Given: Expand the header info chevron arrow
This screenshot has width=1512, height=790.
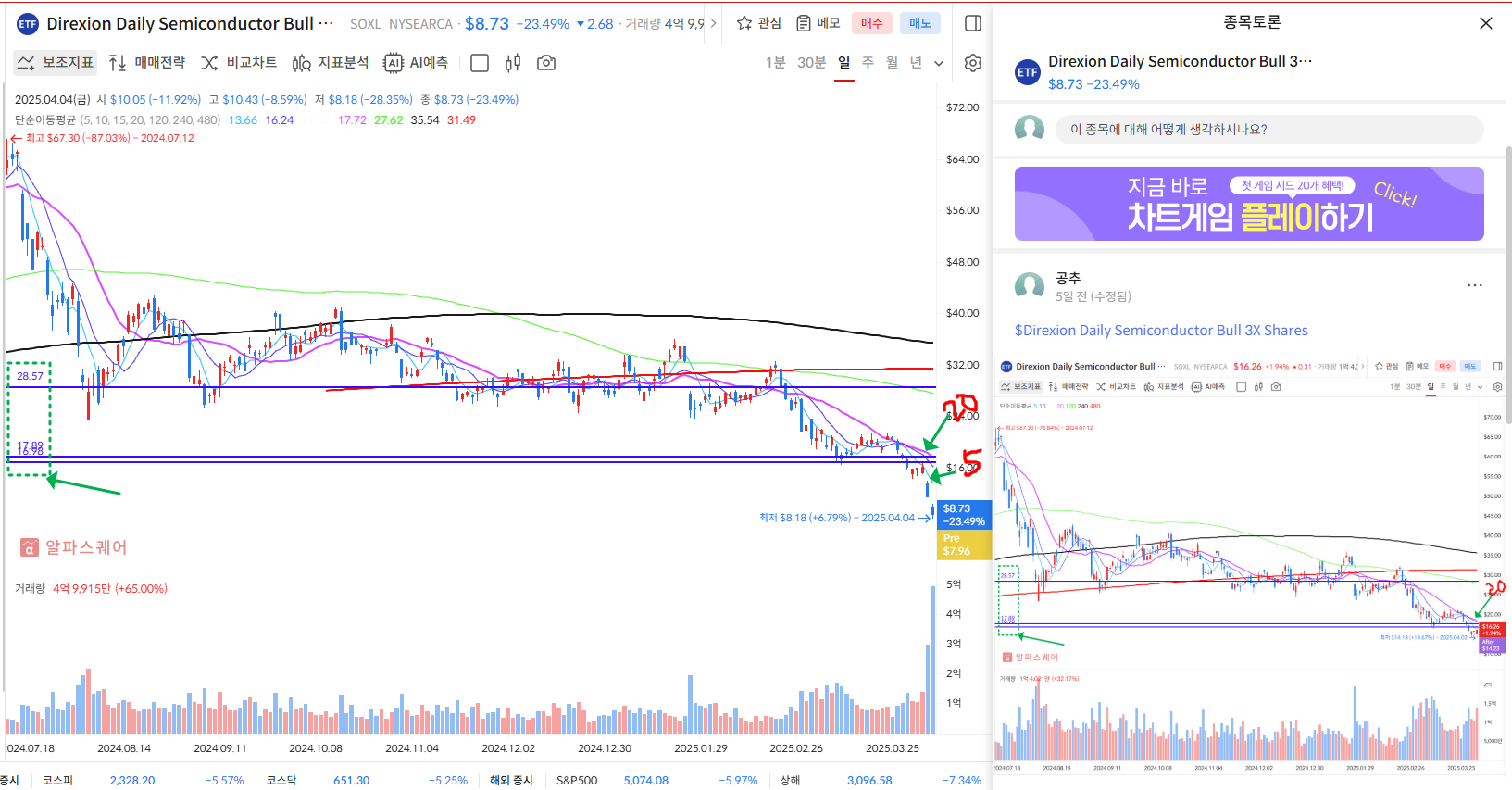Looking at the screenshot, I should (713, 23).
